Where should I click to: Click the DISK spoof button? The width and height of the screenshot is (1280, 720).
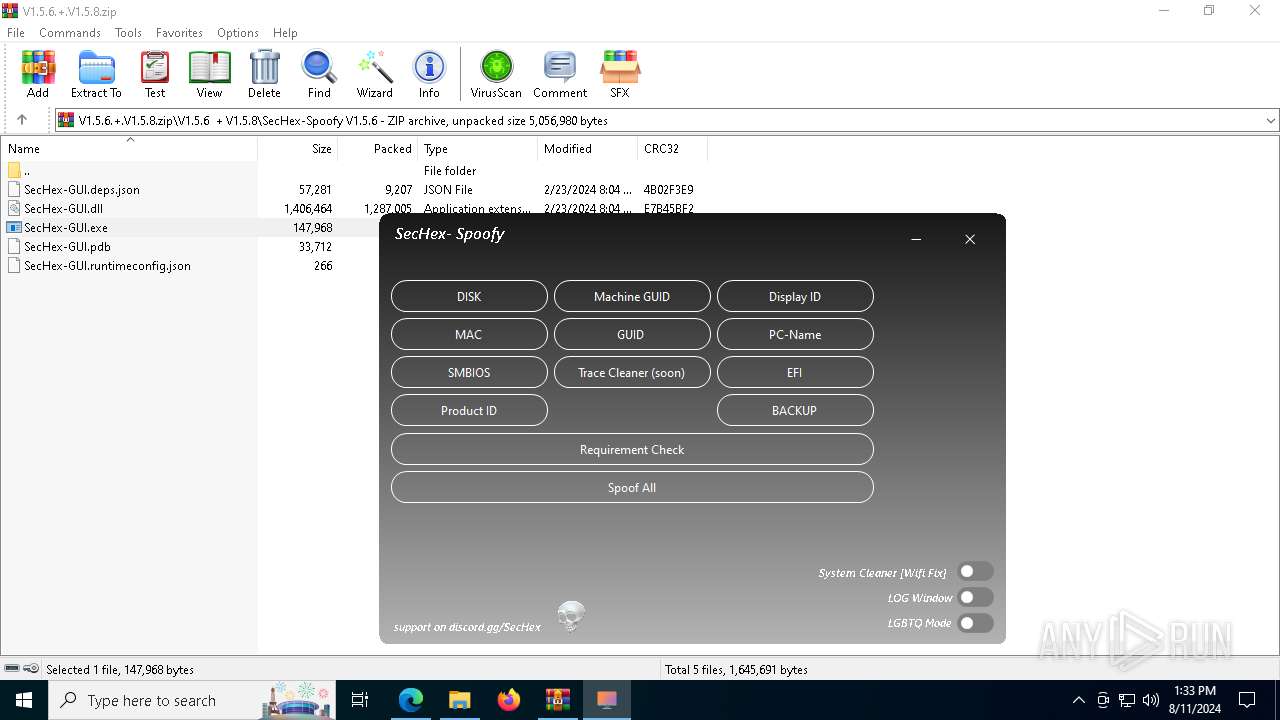click(469, 296)
